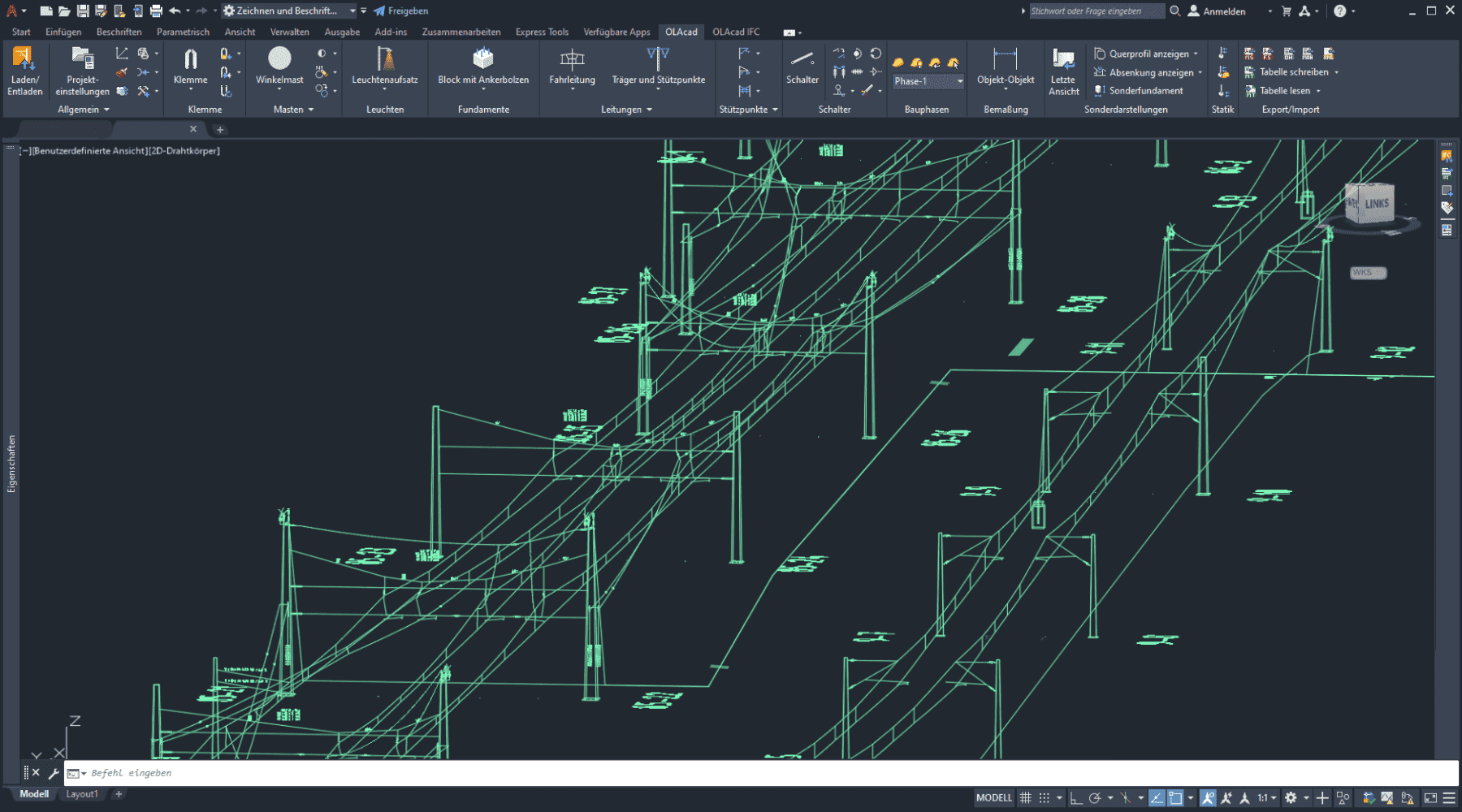Viewport: 1462px width, 812px height.
Task: Toggle ortho mode in the status bar
Action: [1076, 798]
